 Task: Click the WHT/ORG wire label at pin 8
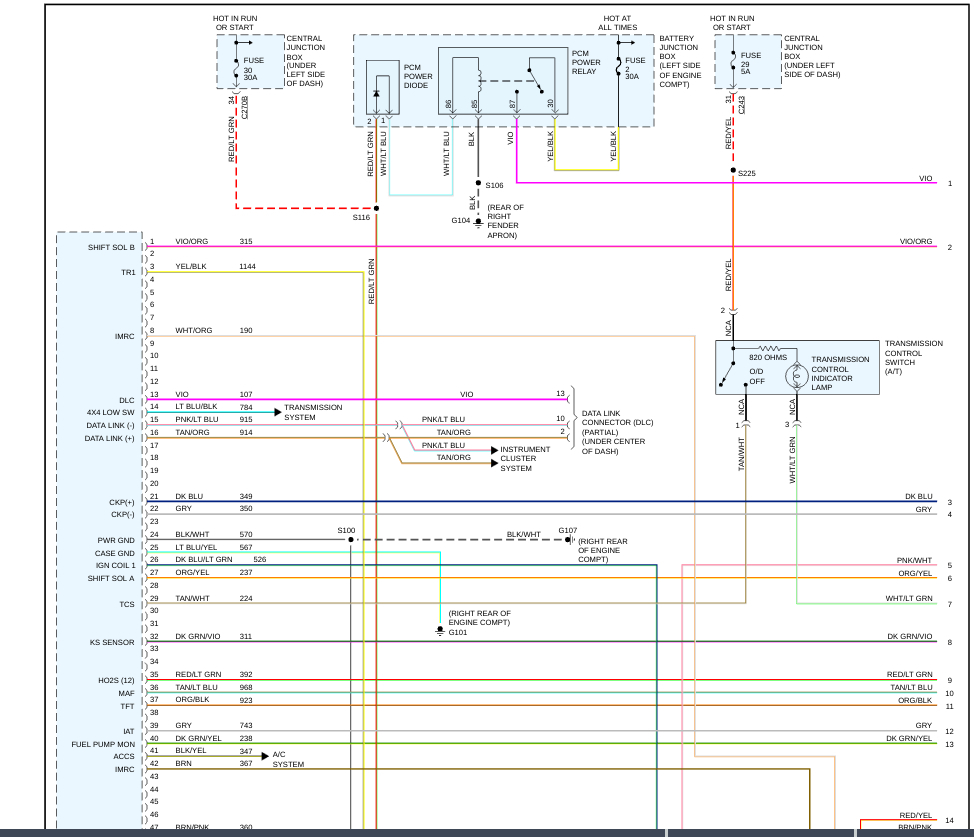click(194, 331)
